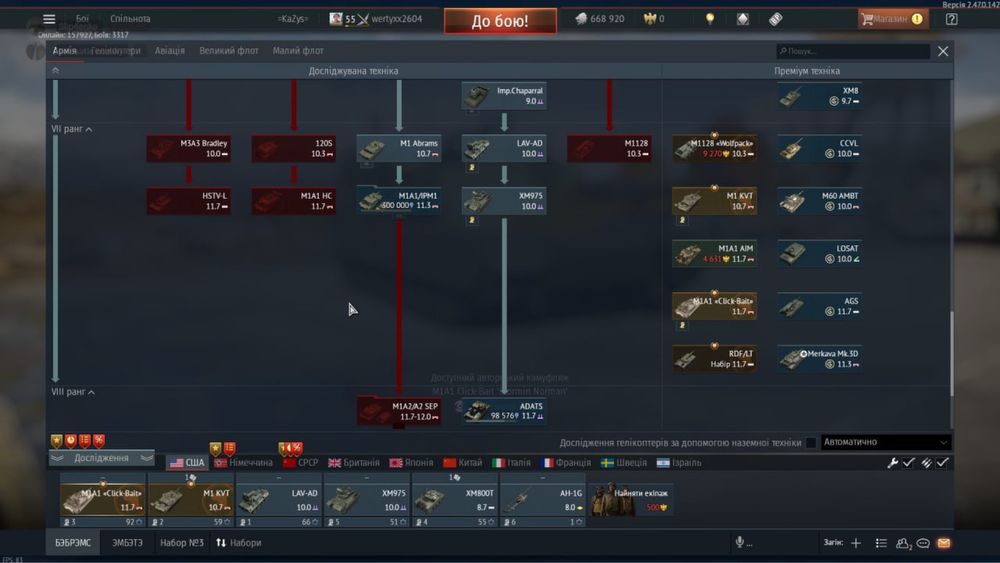1000x563 pixels.
Task: Open the mail envelope icon
Action: pos(944,543)
